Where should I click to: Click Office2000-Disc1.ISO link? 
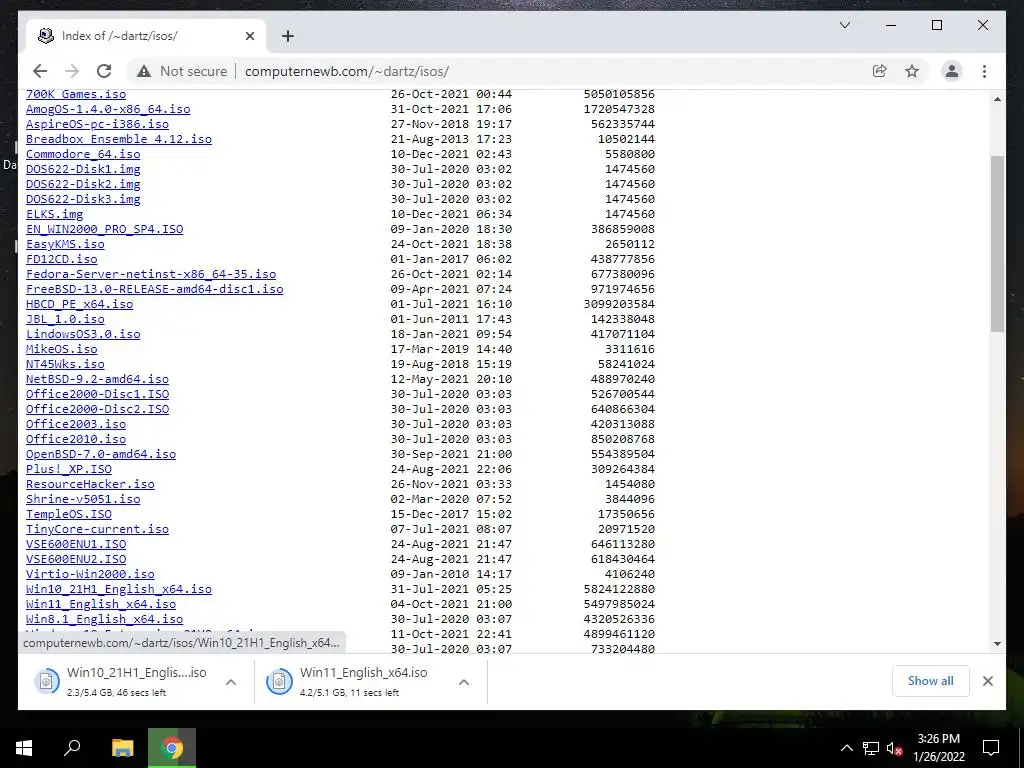(x=97, y=394)
